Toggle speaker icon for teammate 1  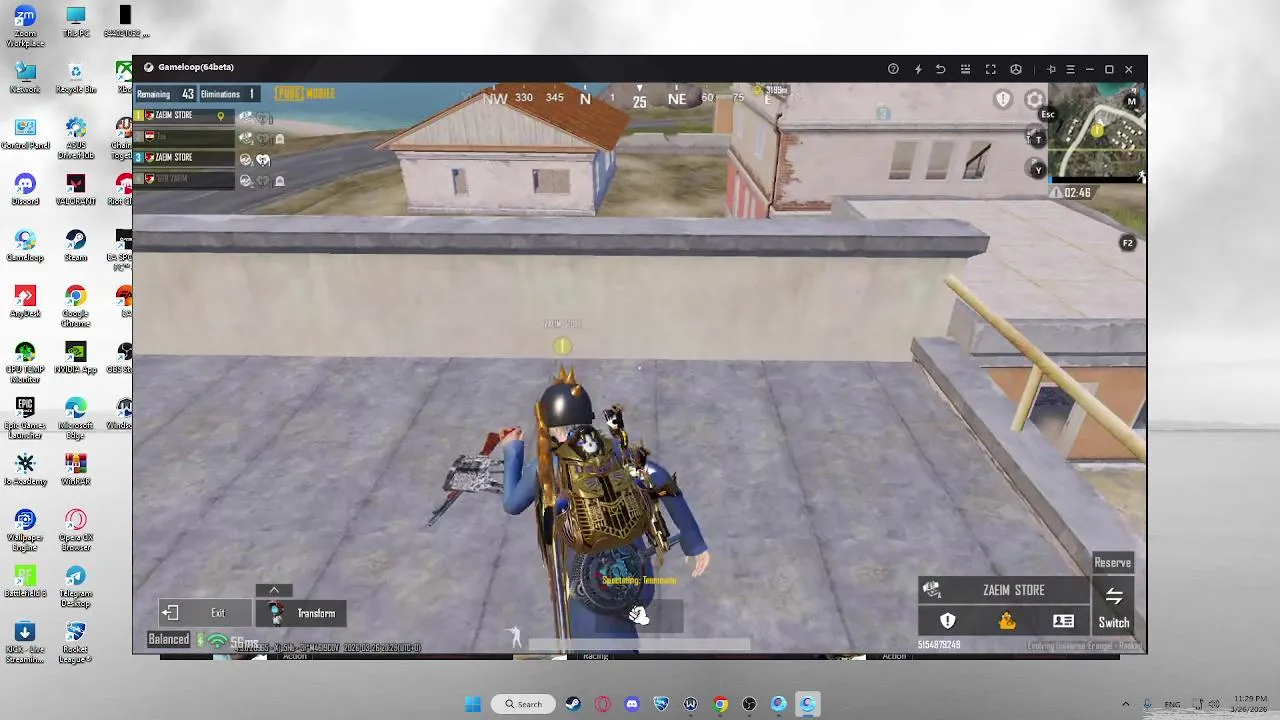pyautogui.click(x=246, y=117)
